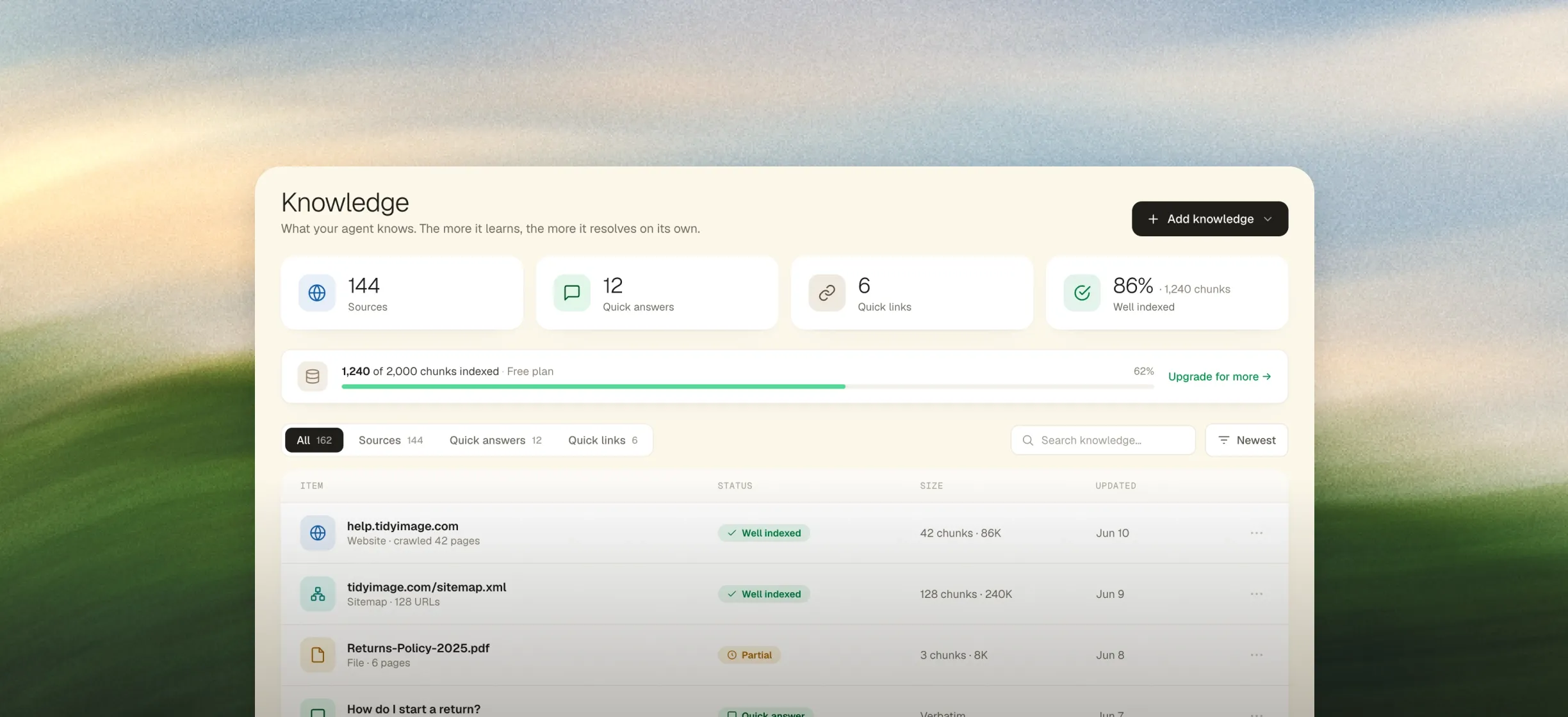Click checkmark in help.tidyimage.com status badge
The height and width of the screenshot is (717, 1568).
(x=731, y=533)
